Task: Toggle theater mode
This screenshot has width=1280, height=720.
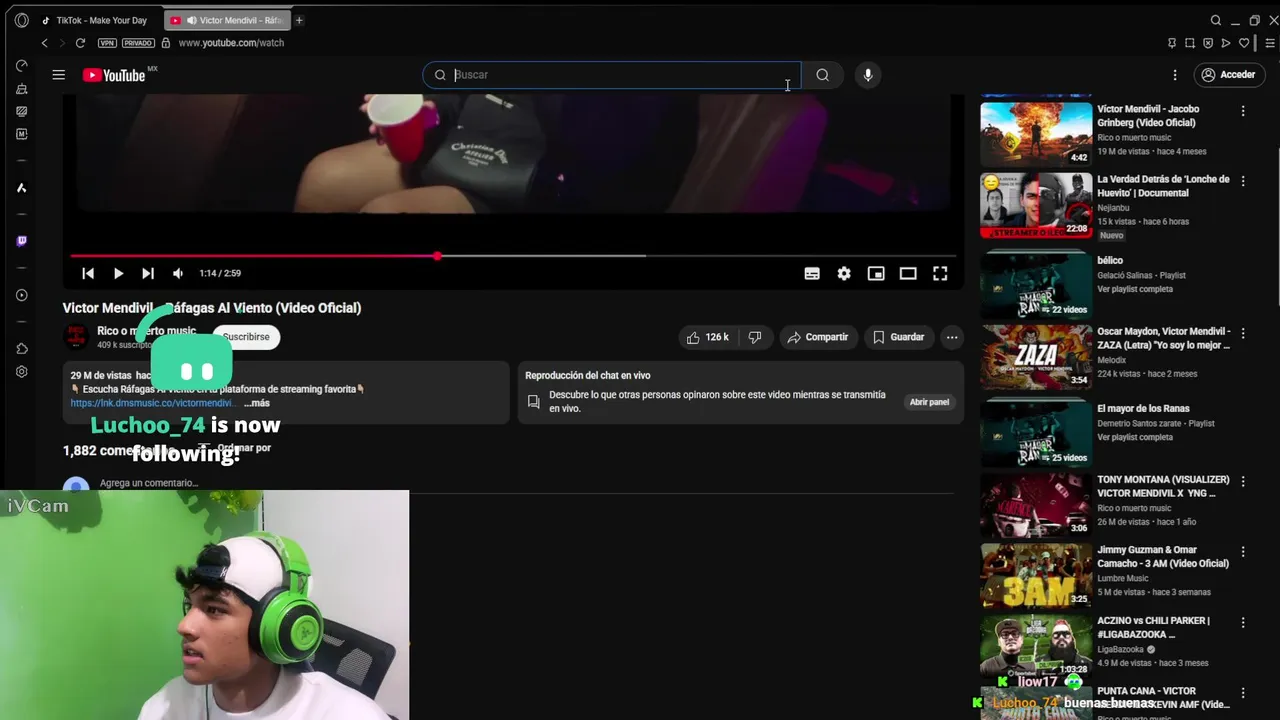Action: tap(908, 273)
